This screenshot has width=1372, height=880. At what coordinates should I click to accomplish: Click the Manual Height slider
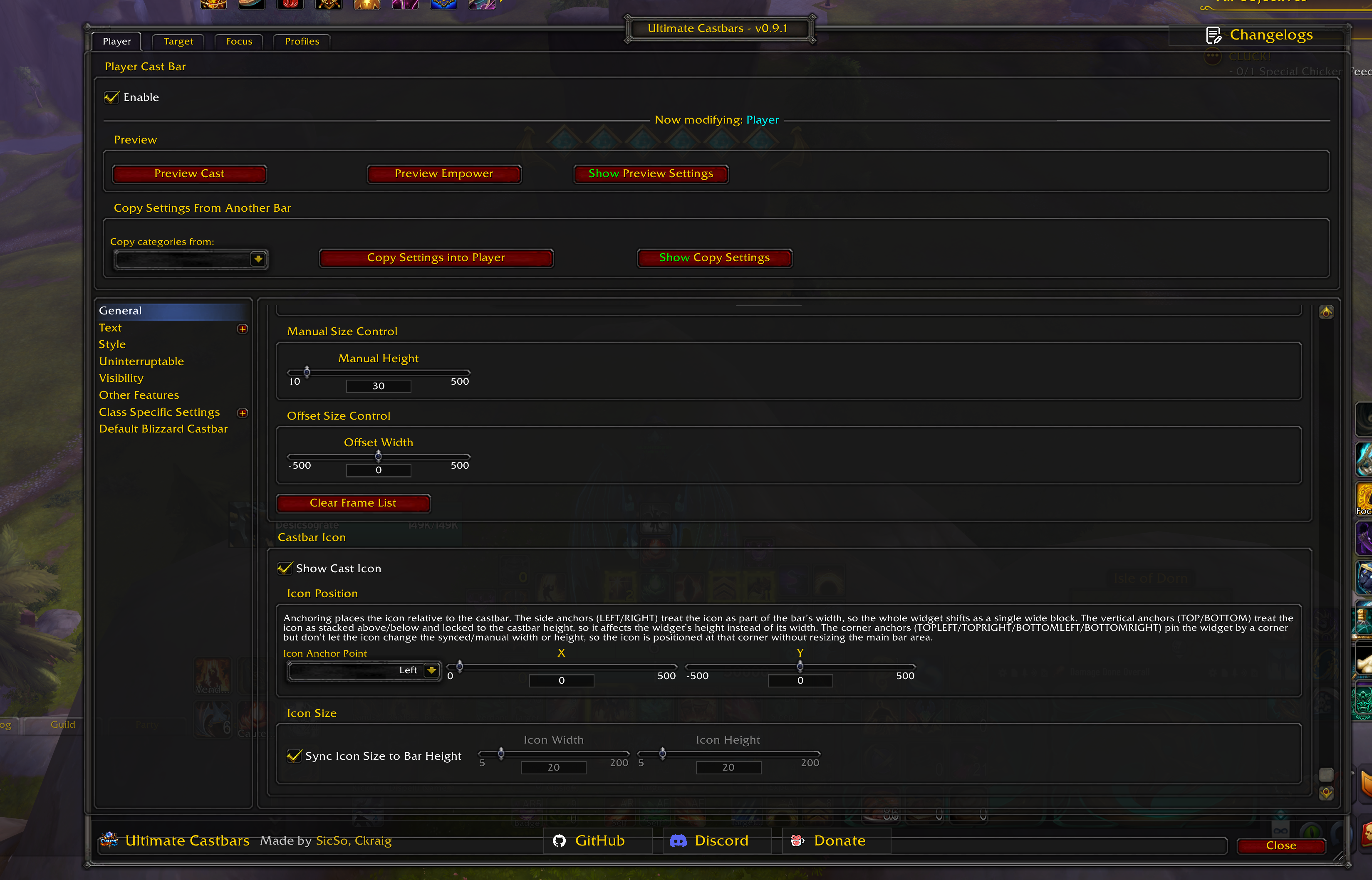click(x=378, y=372)
